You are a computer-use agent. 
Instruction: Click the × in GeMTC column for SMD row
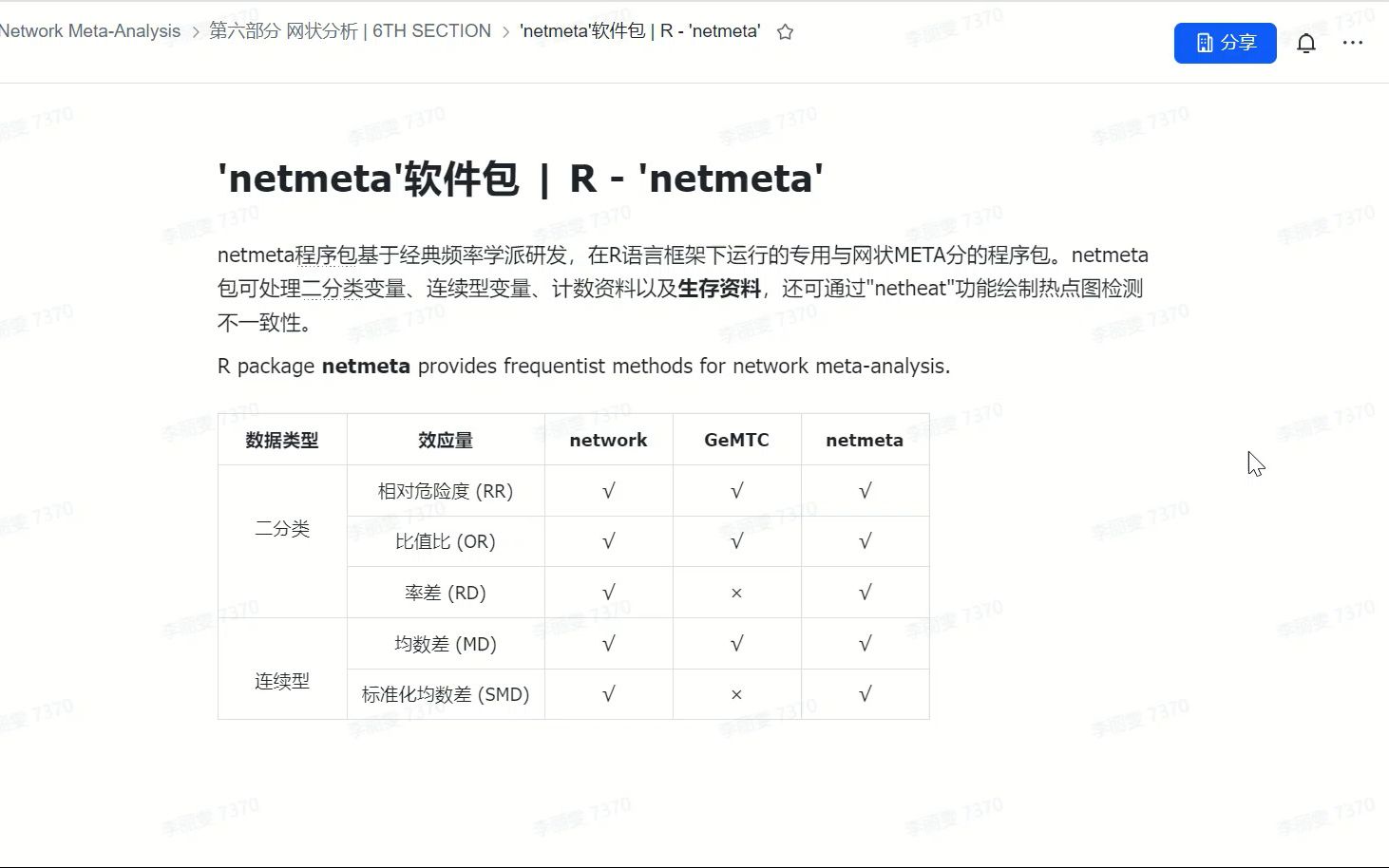(736, 694)
